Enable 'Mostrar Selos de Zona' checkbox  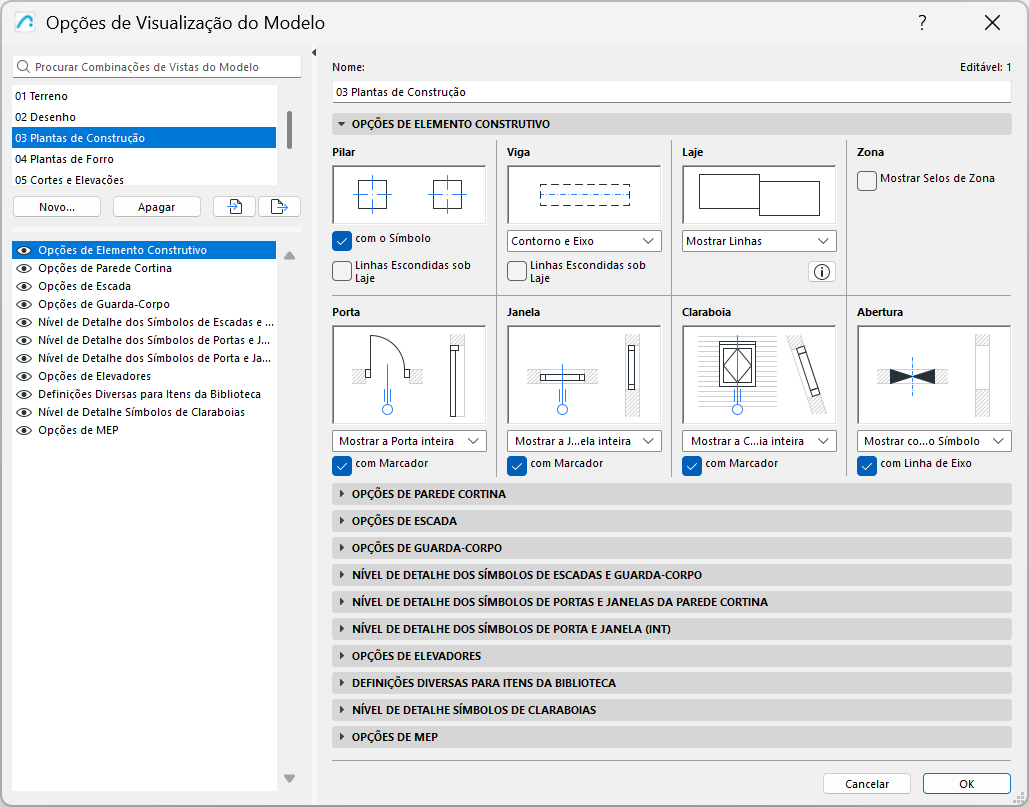pyautogui.click(x=866, y=178)
